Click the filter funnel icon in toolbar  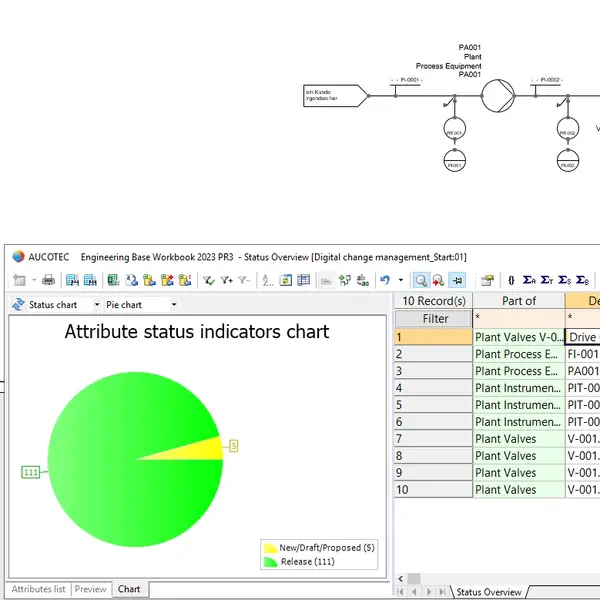(x=209, y=281)
